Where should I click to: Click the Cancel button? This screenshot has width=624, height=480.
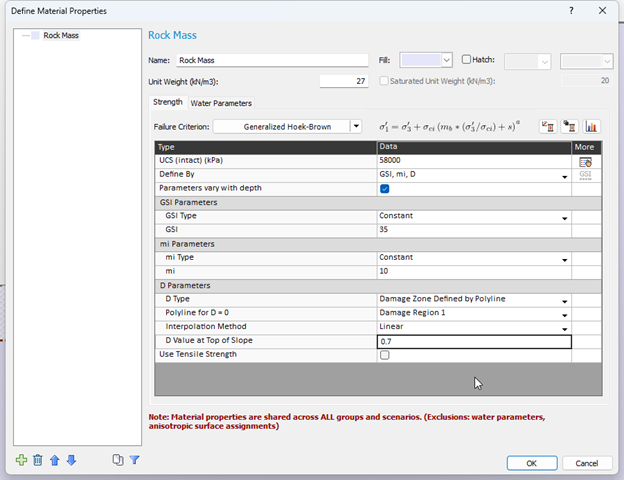point(587,463)
